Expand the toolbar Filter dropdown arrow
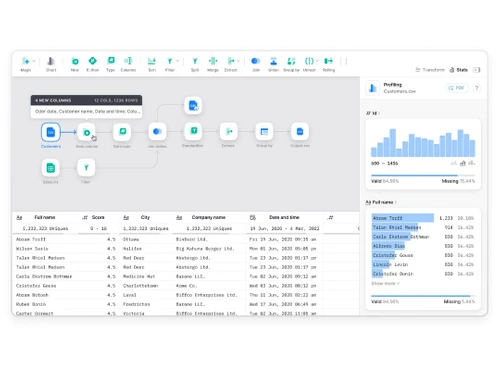Viewport: 500px width, 375px height. coord(177,61)
